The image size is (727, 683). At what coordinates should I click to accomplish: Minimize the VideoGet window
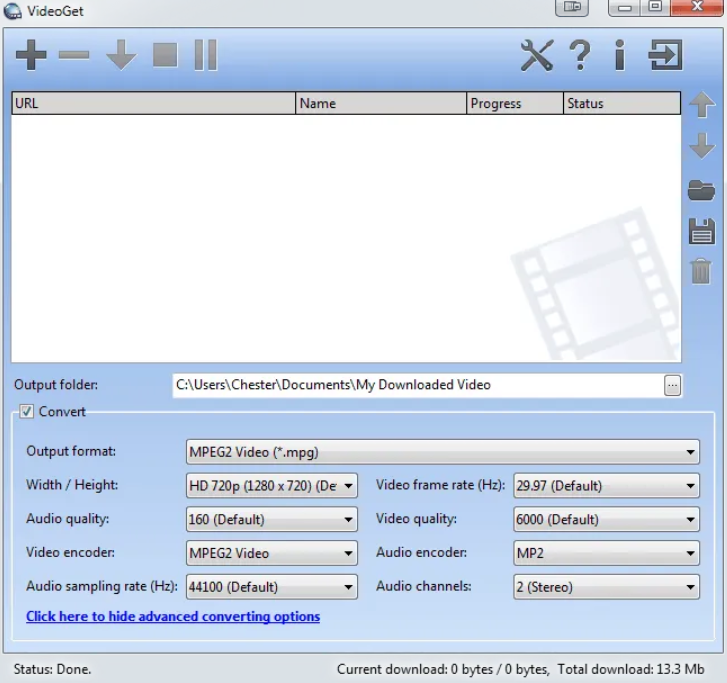click(x=625, y=7)
